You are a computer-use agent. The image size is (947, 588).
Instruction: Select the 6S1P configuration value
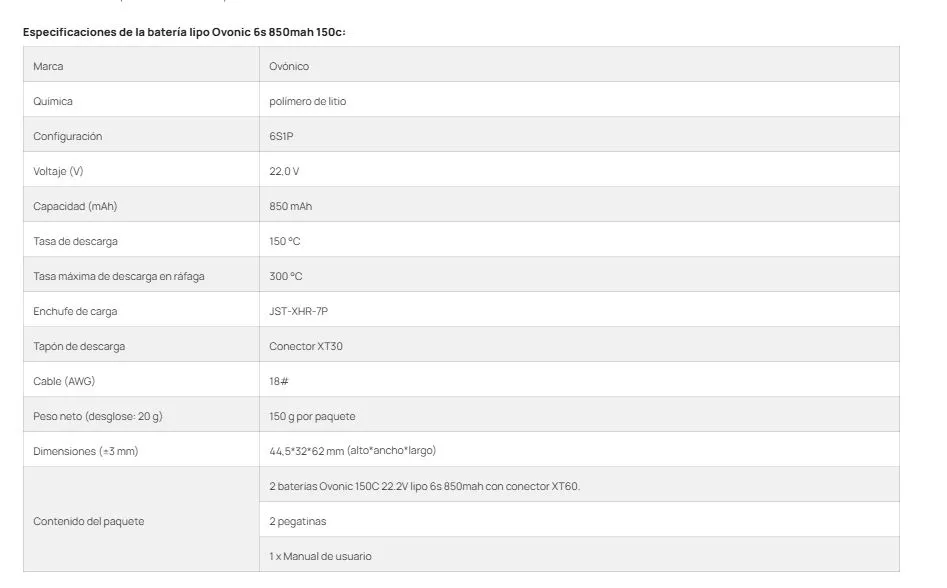click(x=281, y=136)
